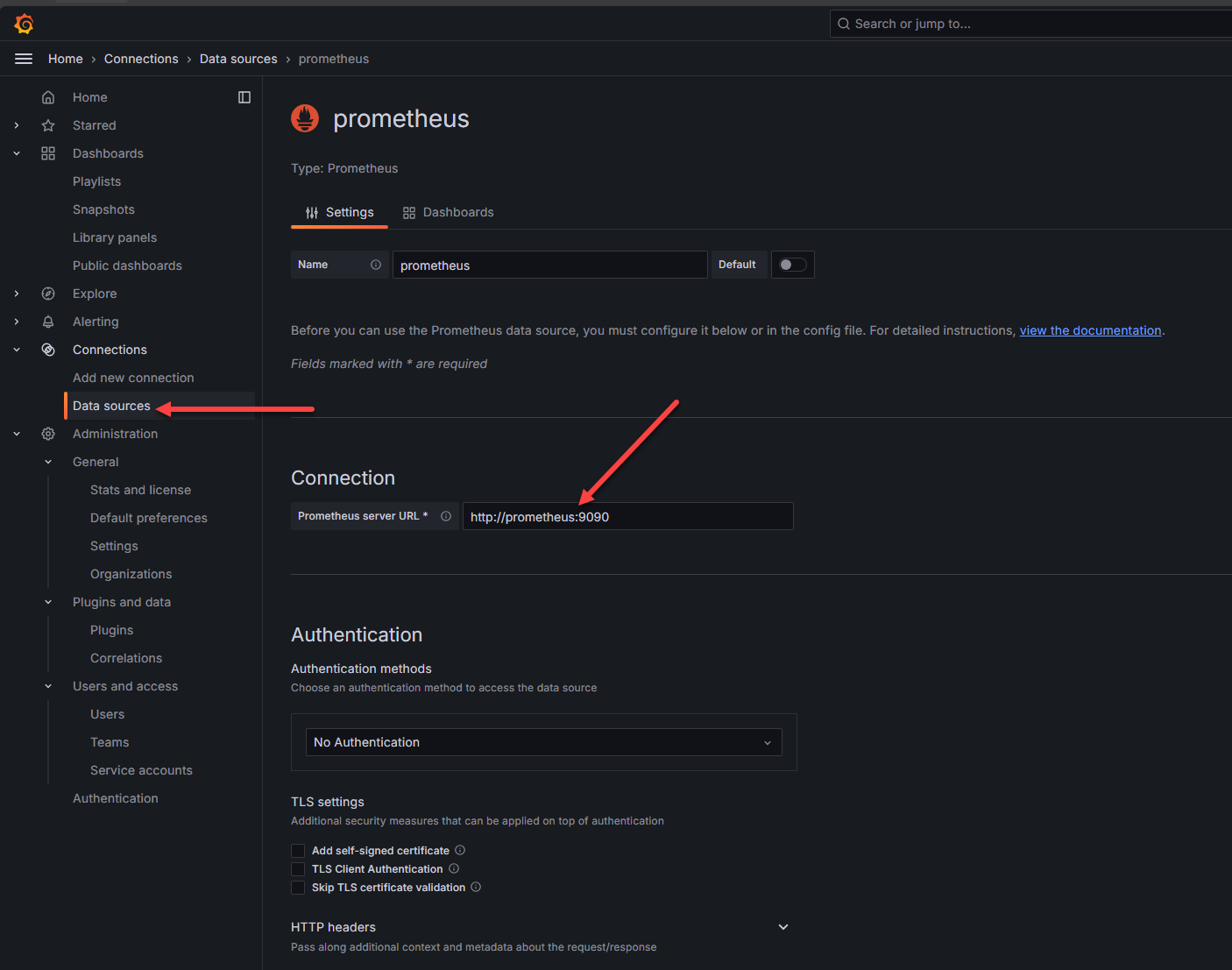This screenshot has width=1232, height=970.
Task: Click the Alerting bell icon
Action: coord(48,322)
